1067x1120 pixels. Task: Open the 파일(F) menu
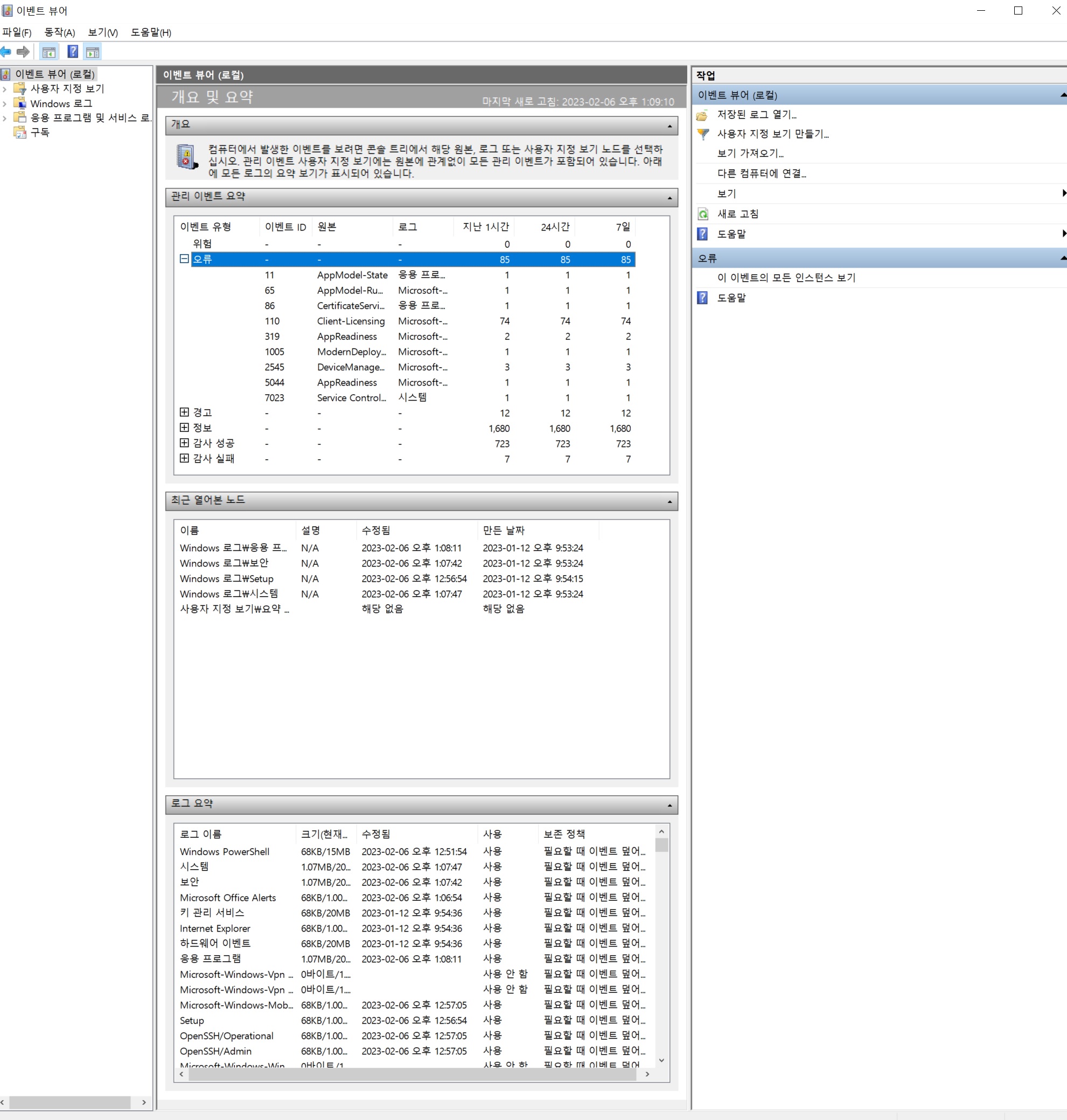[17, 32]
